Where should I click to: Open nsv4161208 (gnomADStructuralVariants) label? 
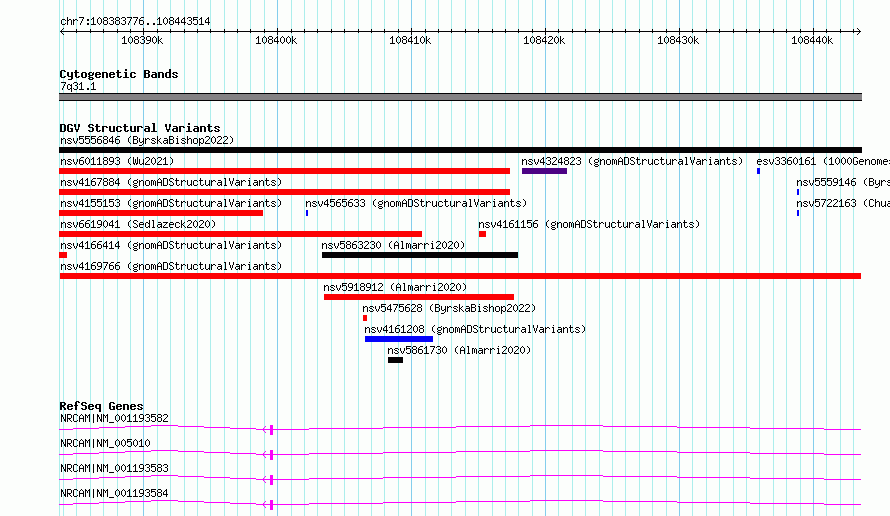click(475, 329)
